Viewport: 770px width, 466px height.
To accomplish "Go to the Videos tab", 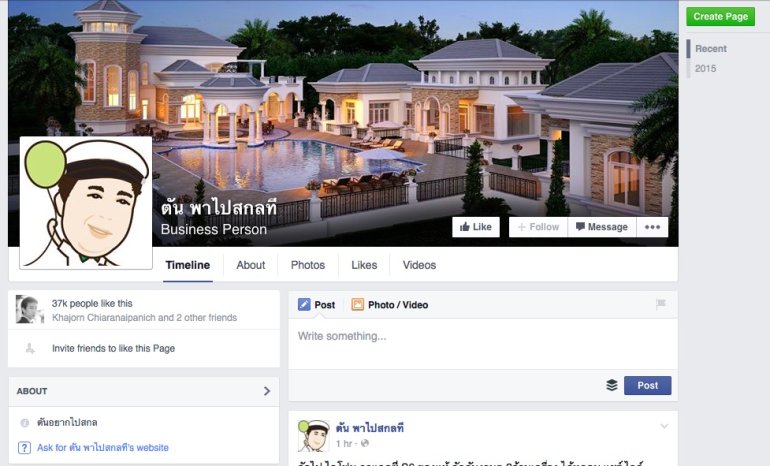I will tap(419, 265).
